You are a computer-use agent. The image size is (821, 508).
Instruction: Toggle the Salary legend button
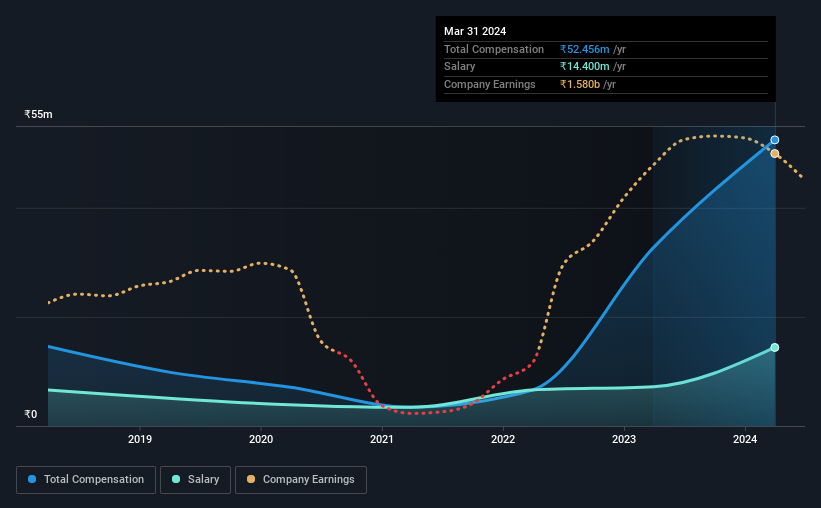[195, 480]
